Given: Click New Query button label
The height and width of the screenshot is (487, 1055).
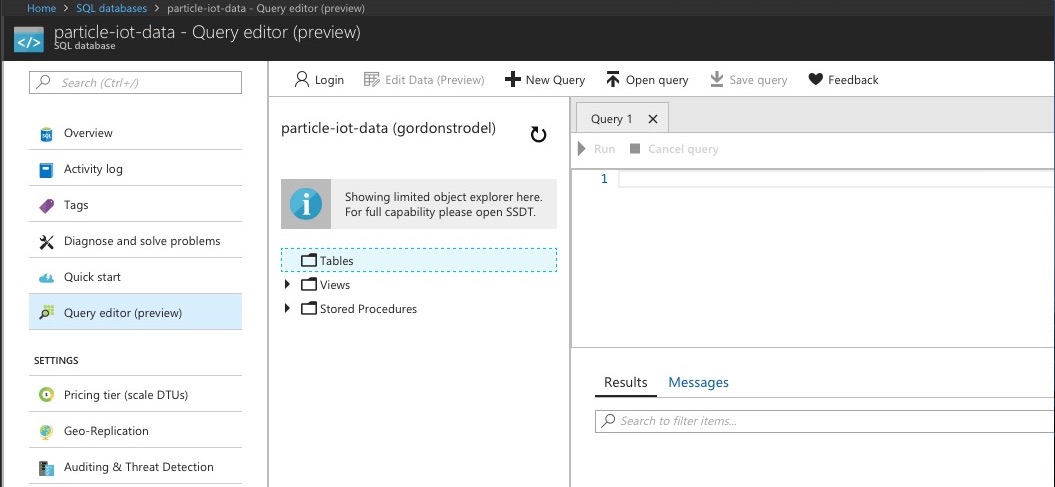Looking at the screenshot, I should (x=555, y=80).
